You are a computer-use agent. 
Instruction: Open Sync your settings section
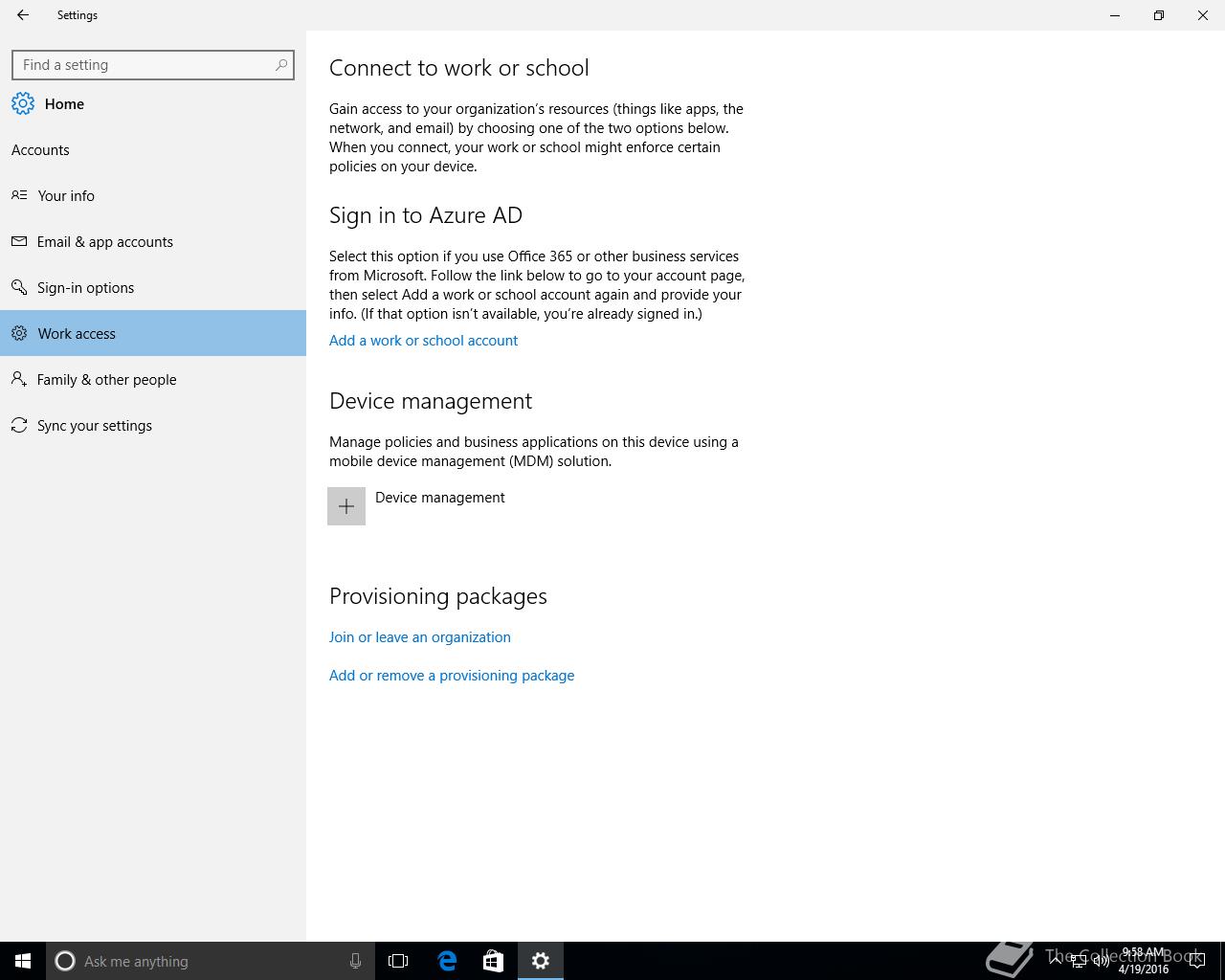click(153, 425)
